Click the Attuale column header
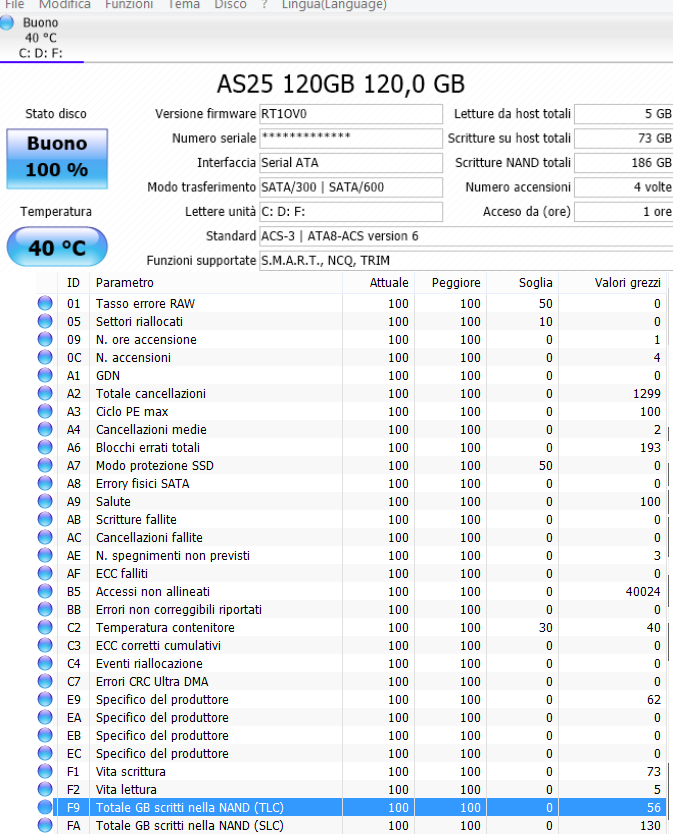Screen dimensions: 673x834 [378, 283]
